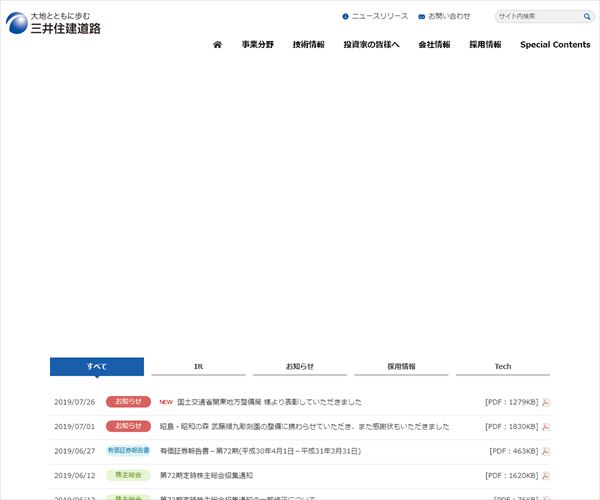This screenshot has width=600, height=500.
Task: Select the すべて news tab
Action: point(97,367)
